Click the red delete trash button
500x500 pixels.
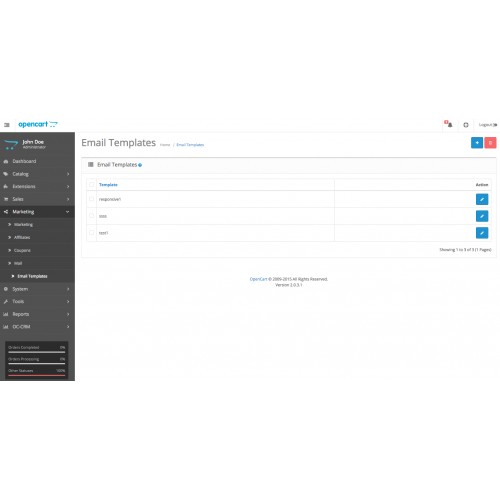(x=490, y=143)
